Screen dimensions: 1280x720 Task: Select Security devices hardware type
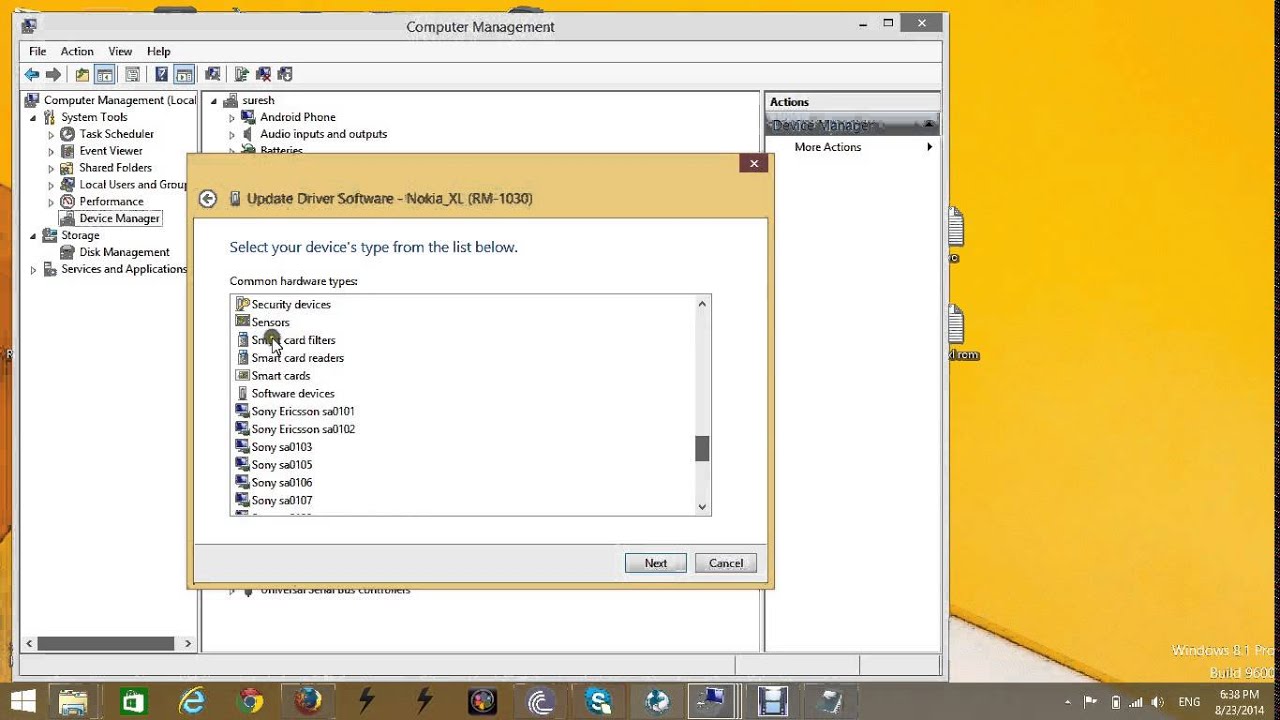pyautogui.click(x=291, y=304)
